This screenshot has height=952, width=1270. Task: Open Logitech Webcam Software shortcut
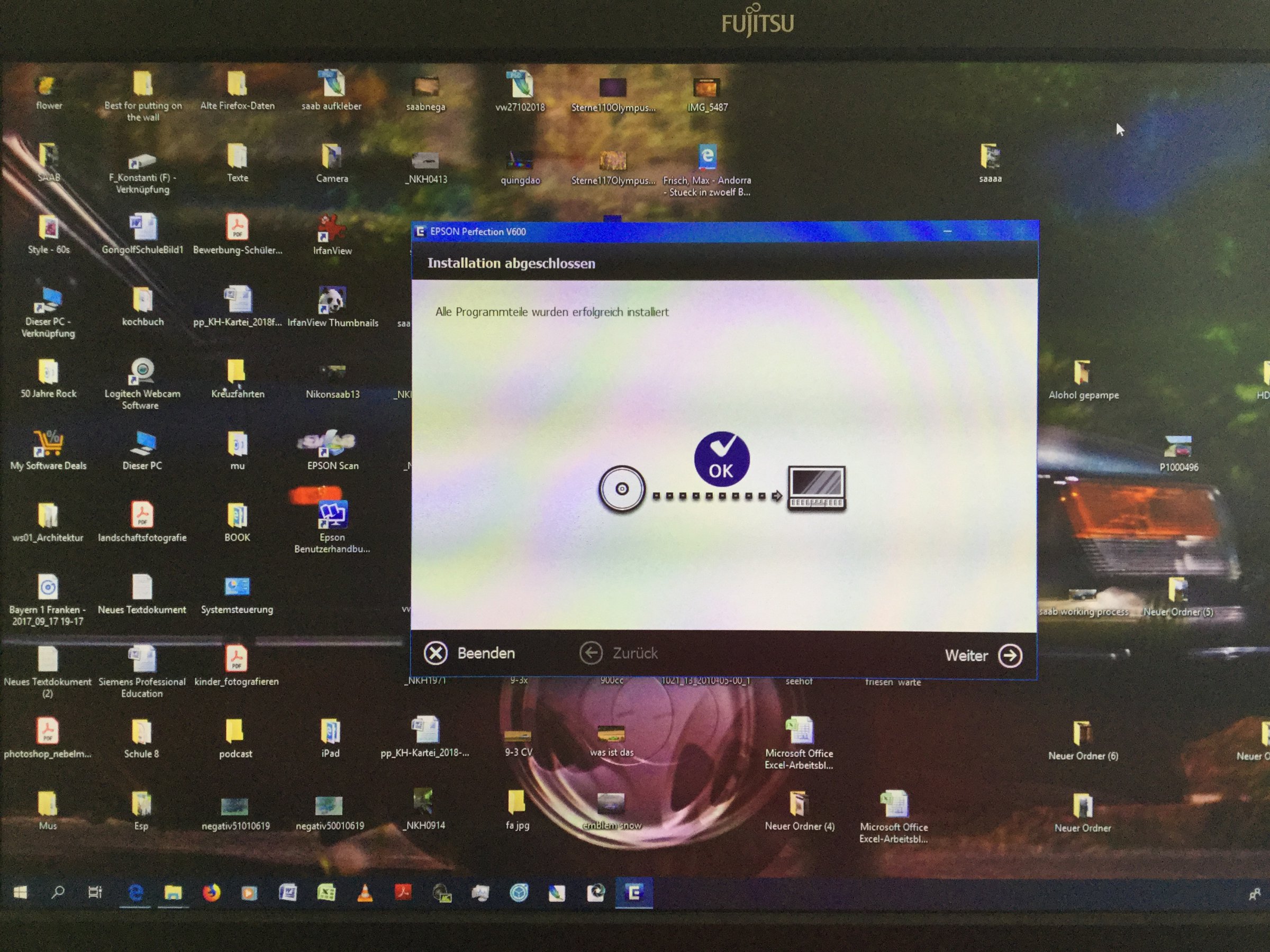click(142, 383)
